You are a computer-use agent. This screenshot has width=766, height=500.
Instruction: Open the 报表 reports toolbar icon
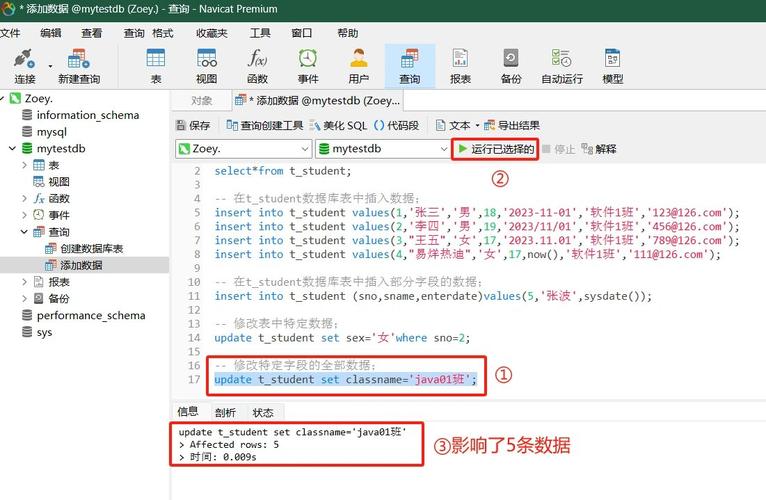460,66
